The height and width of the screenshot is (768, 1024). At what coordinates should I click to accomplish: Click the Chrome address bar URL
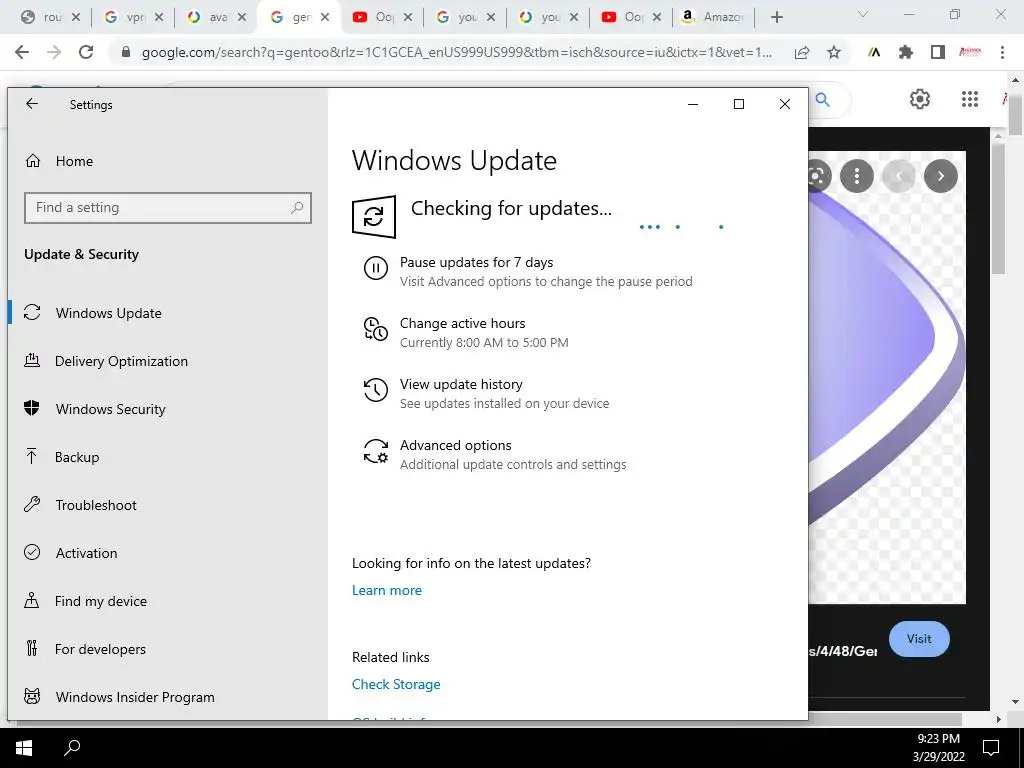point(456,53)
